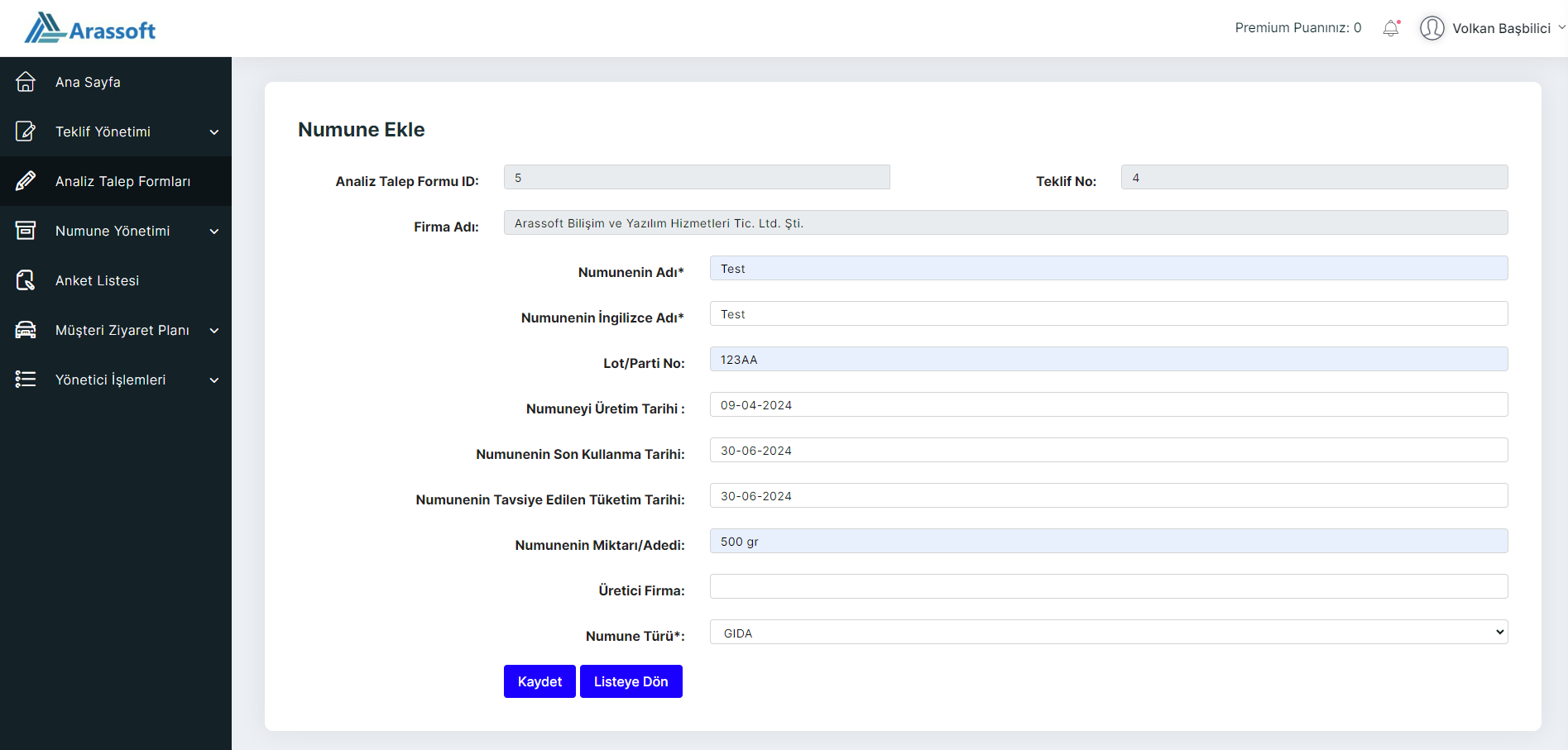Click the Arassoft logo
Image resolution: width=1568 pixels, height=750 pixels.
tap(89, 28)
